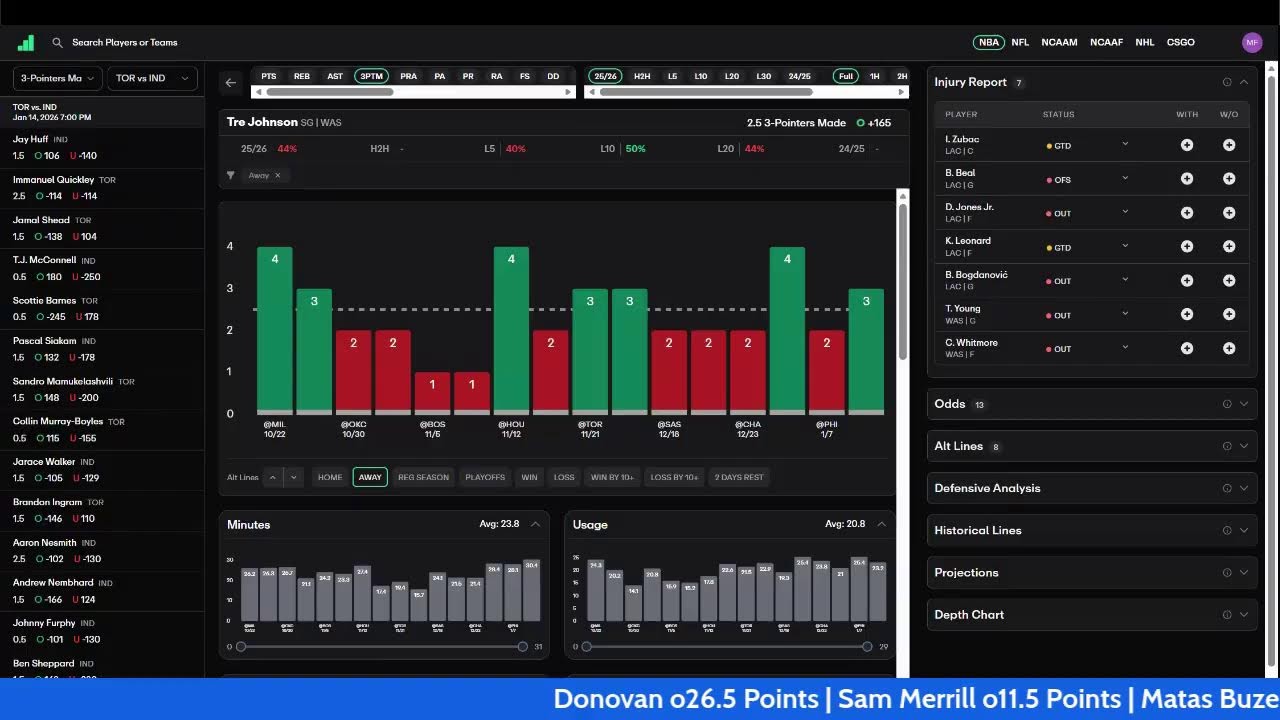The height and width of the screenshot is (720, 1280).
Task: Select the L10 period tab
Action: [701, 76]
